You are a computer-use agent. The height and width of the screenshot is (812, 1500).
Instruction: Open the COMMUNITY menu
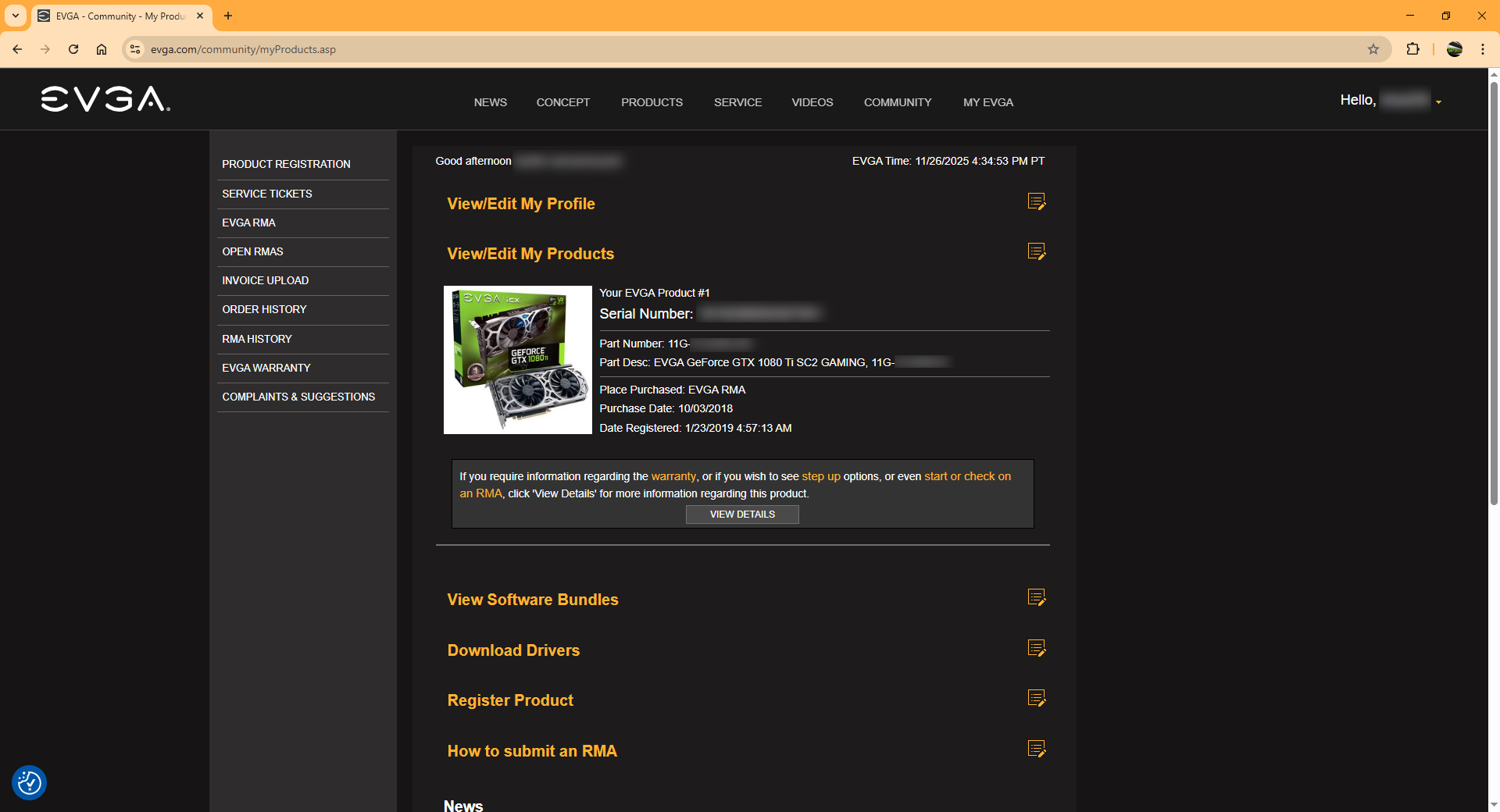(x=898, y=102)
